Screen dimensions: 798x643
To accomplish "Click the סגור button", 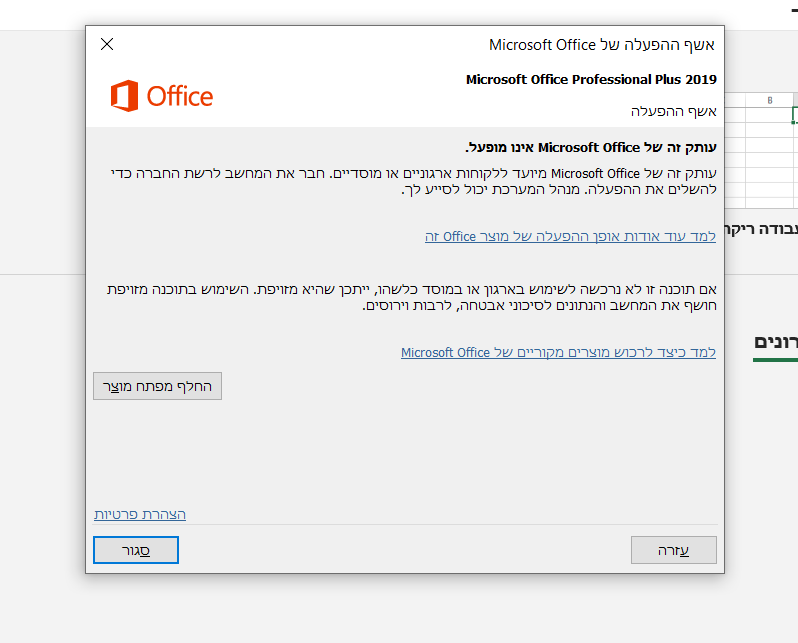I will 136,550.
